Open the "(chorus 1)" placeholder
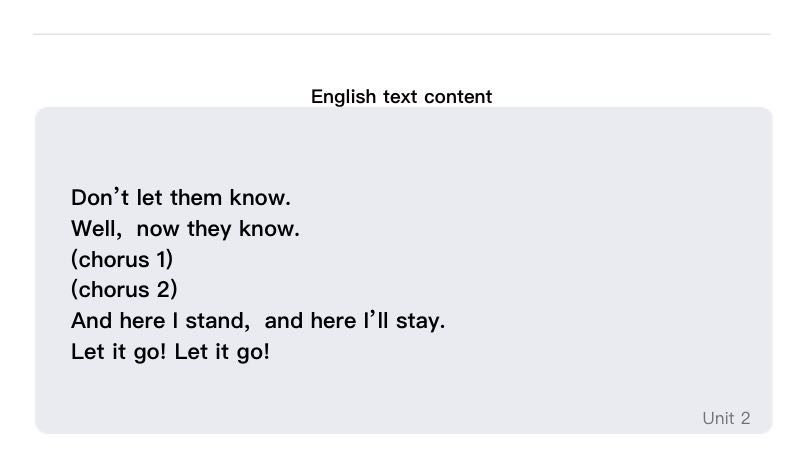Screen dimensions: 804x452 click(x=122, y=259)
